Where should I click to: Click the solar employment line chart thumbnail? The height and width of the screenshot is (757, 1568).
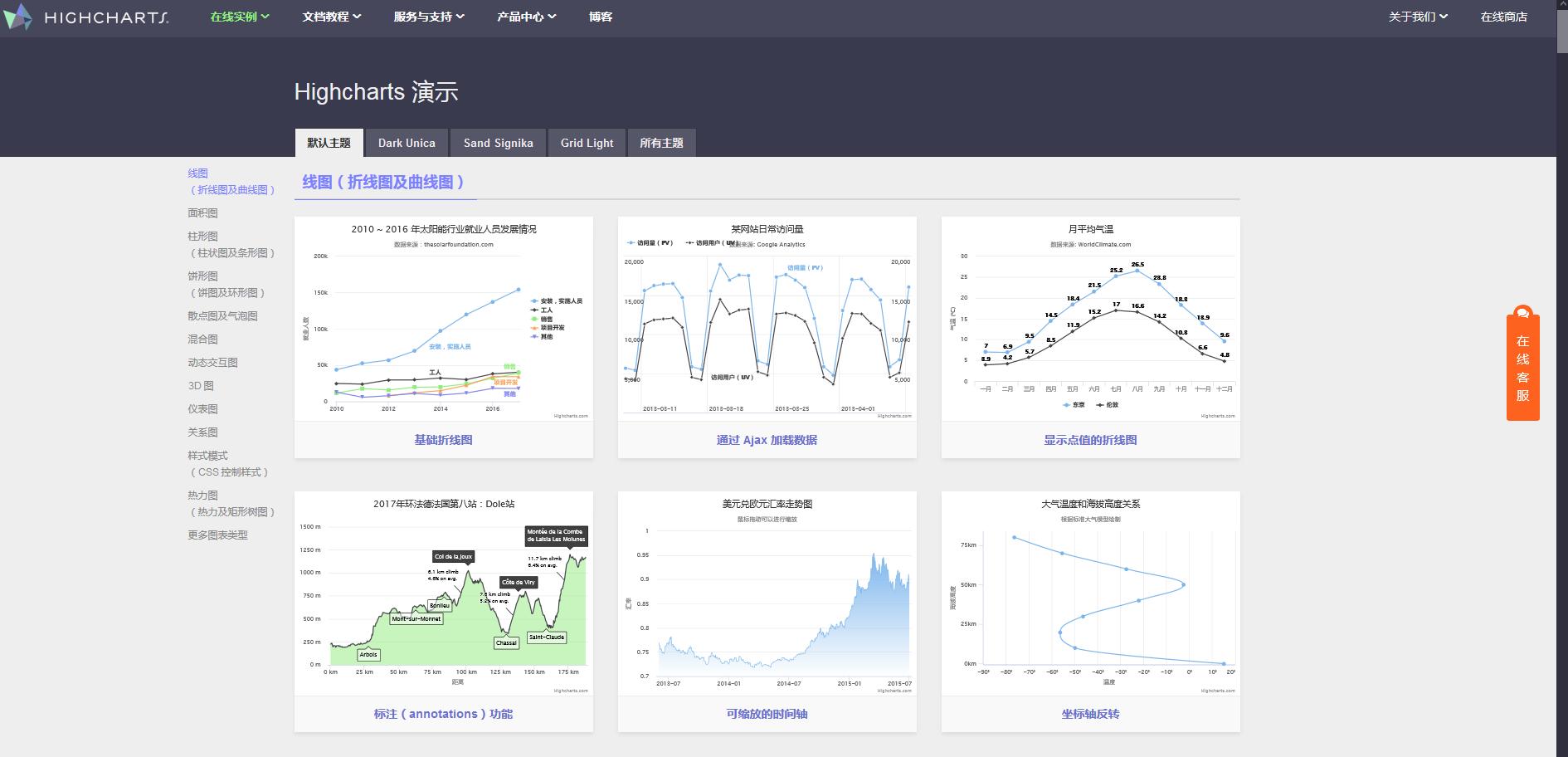[444, 320]
